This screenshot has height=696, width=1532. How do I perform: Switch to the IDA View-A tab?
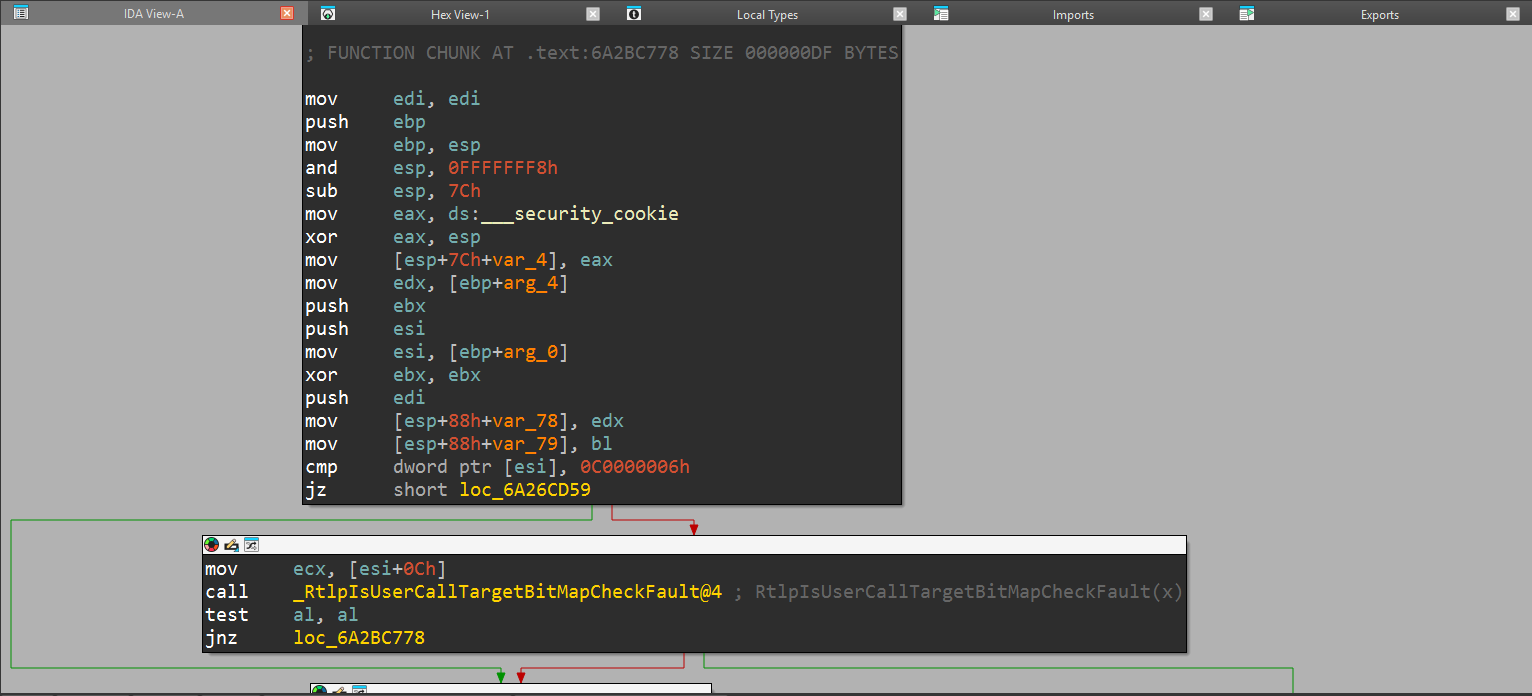point(153,14)
